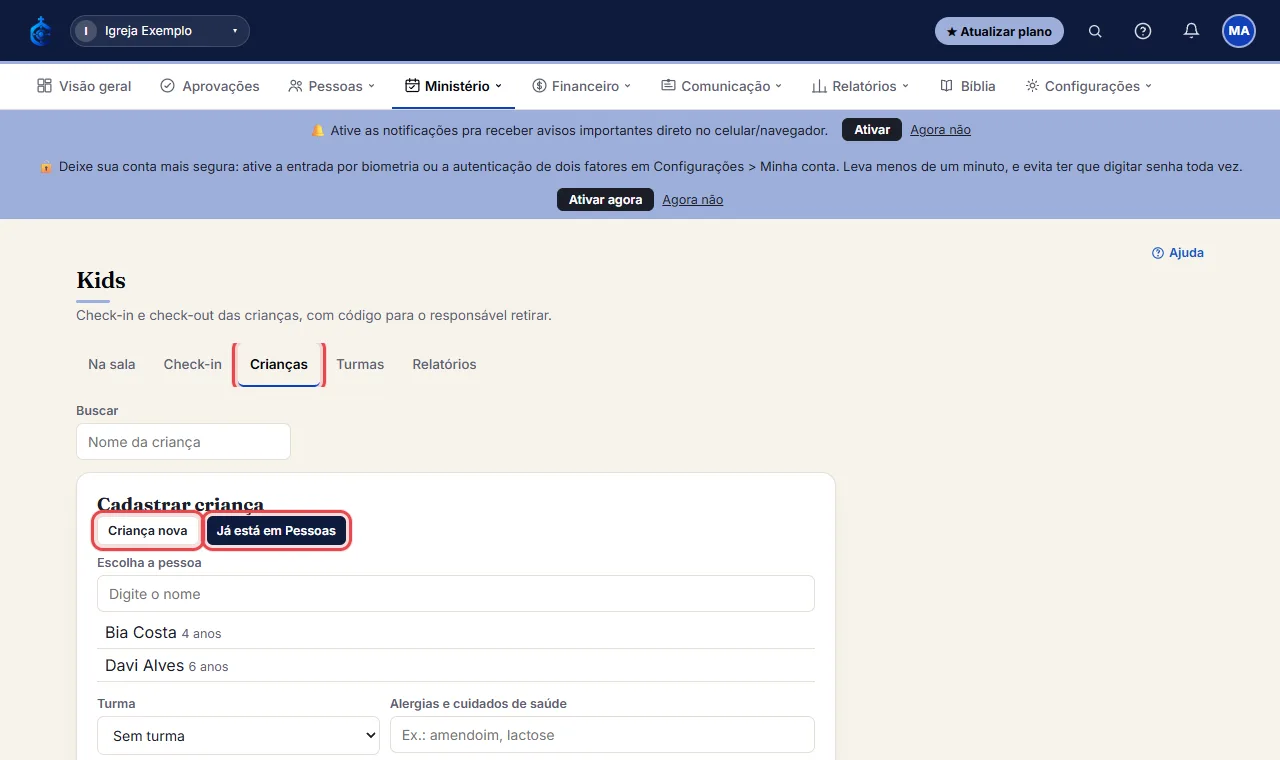The width and height of the screenshot is (1280, 760).
Task: Open the MA user avatar menu
Action: coord(1239,31)
